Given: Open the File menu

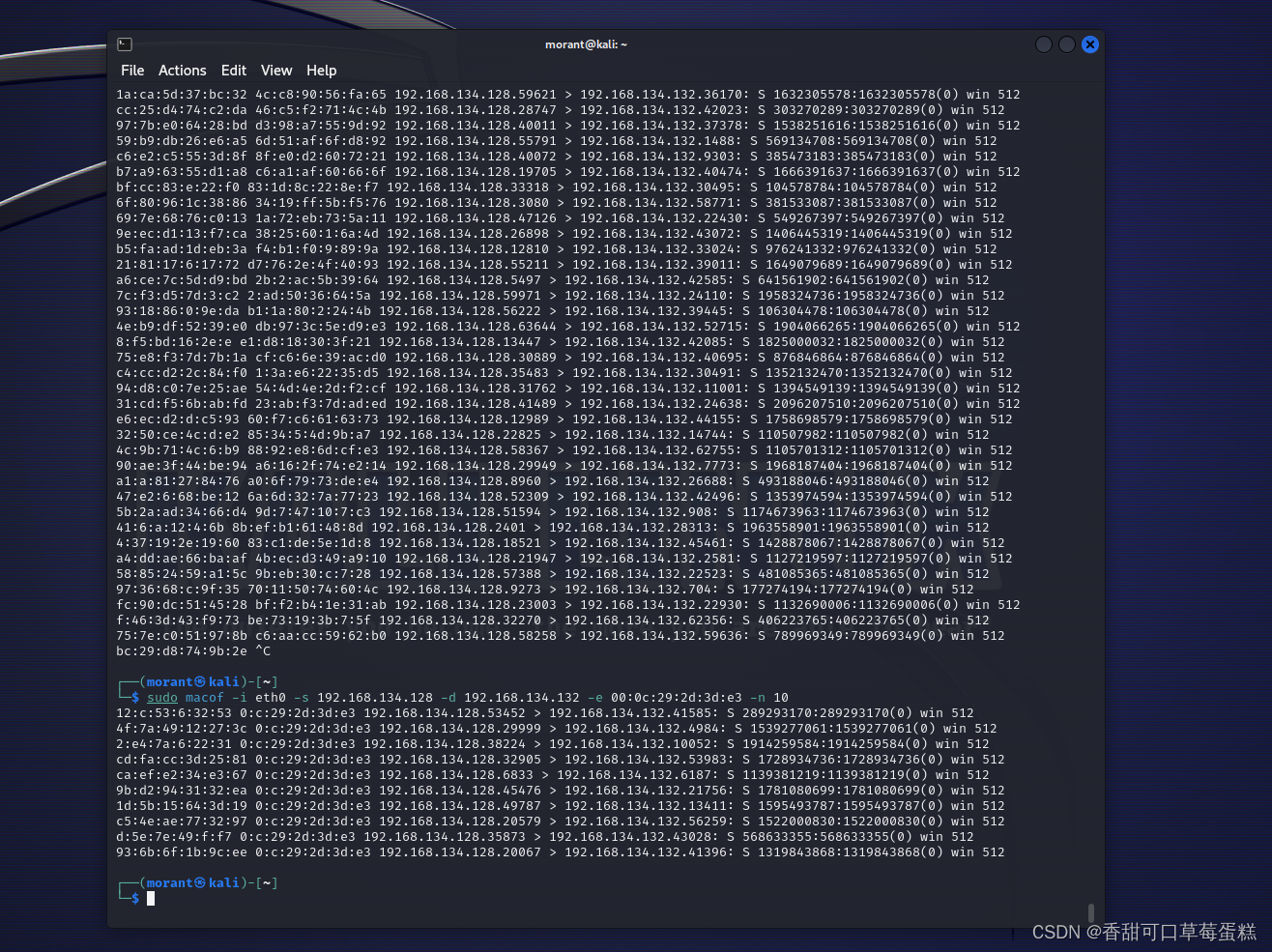Looking at the screenshot, I should (132, 71).
